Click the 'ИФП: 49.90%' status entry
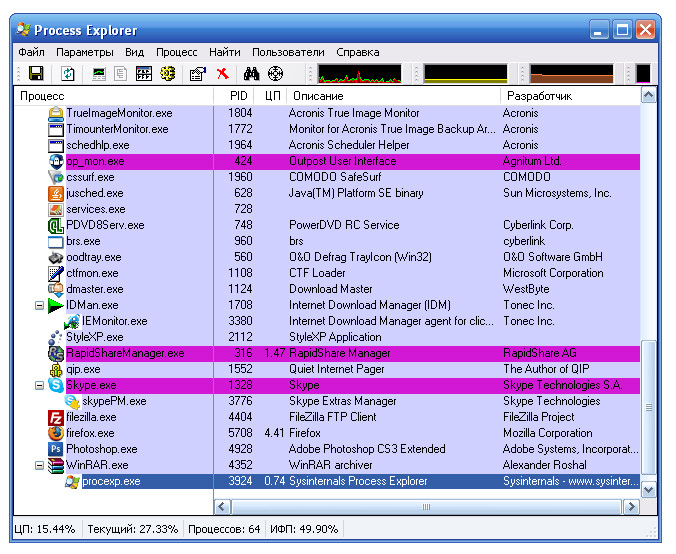This screenshot has width=676, height=554. (304, 529)
